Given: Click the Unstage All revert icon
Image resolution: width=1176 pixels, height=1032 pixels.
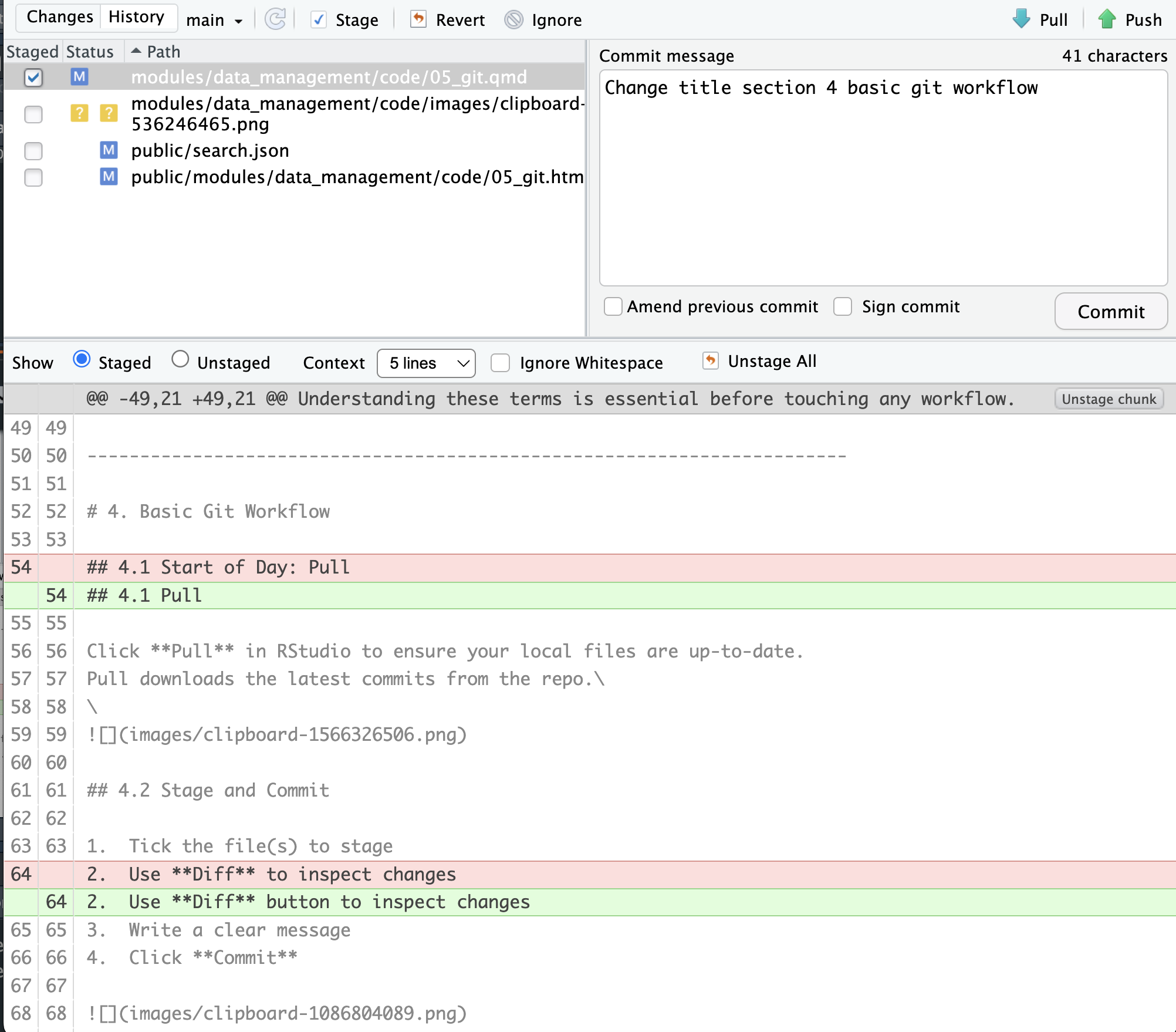Looking at the screenshot, I should [x=710, y=360].
